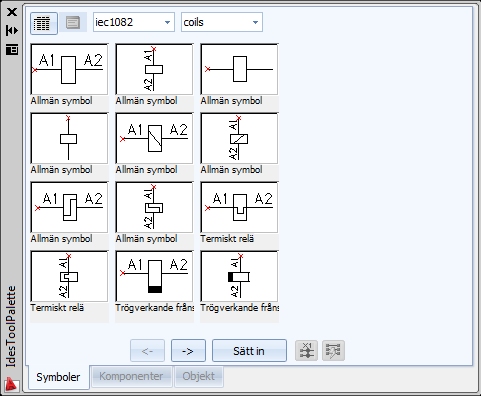
Task: Open the iec1082 library dropdown
Action: (134, 22)
